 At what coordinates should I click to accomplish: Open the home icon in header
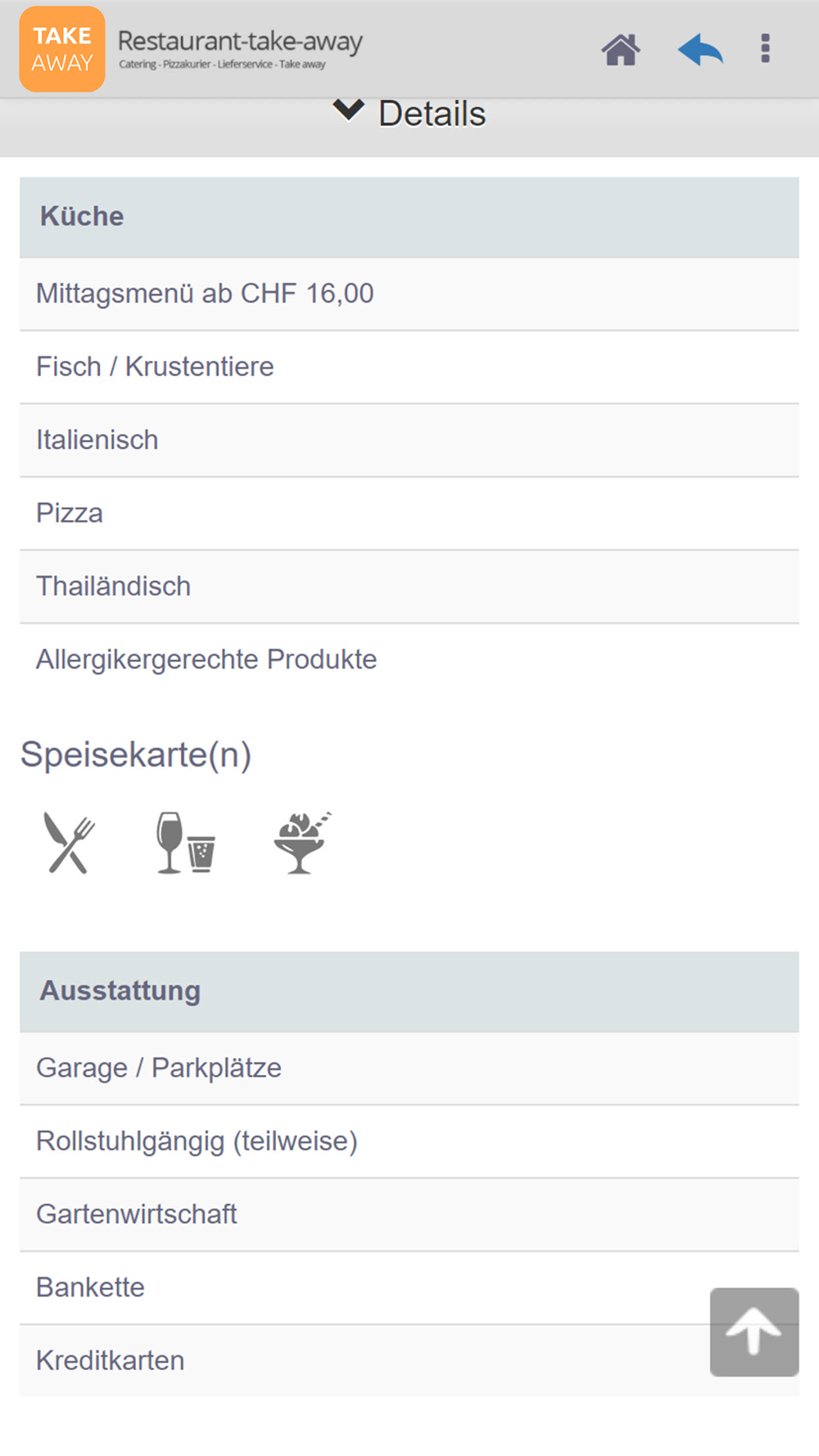tap(621, 49)
